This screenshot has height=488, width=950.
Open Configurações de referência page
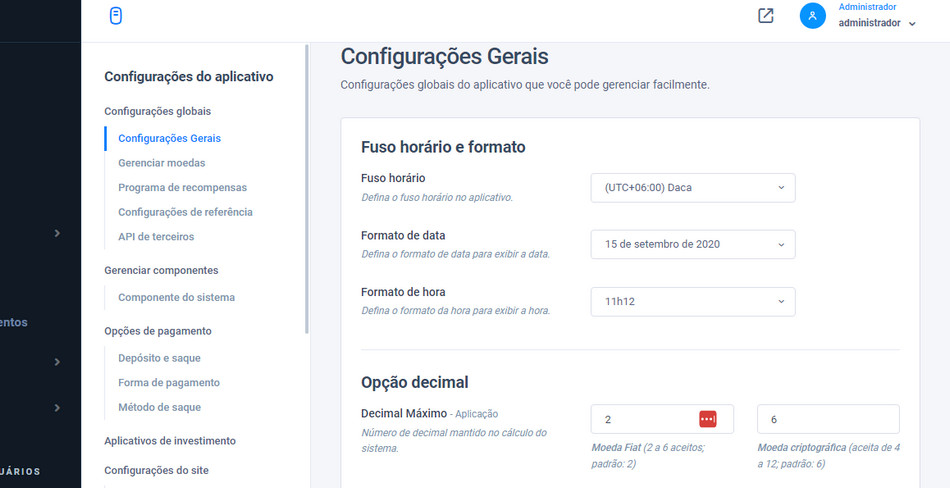tap(185, 212)
